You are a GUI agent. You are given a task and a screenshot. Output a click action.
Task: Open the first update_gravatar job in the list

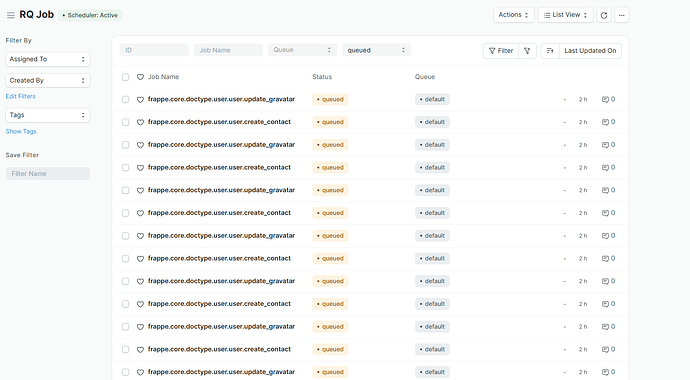221,99
